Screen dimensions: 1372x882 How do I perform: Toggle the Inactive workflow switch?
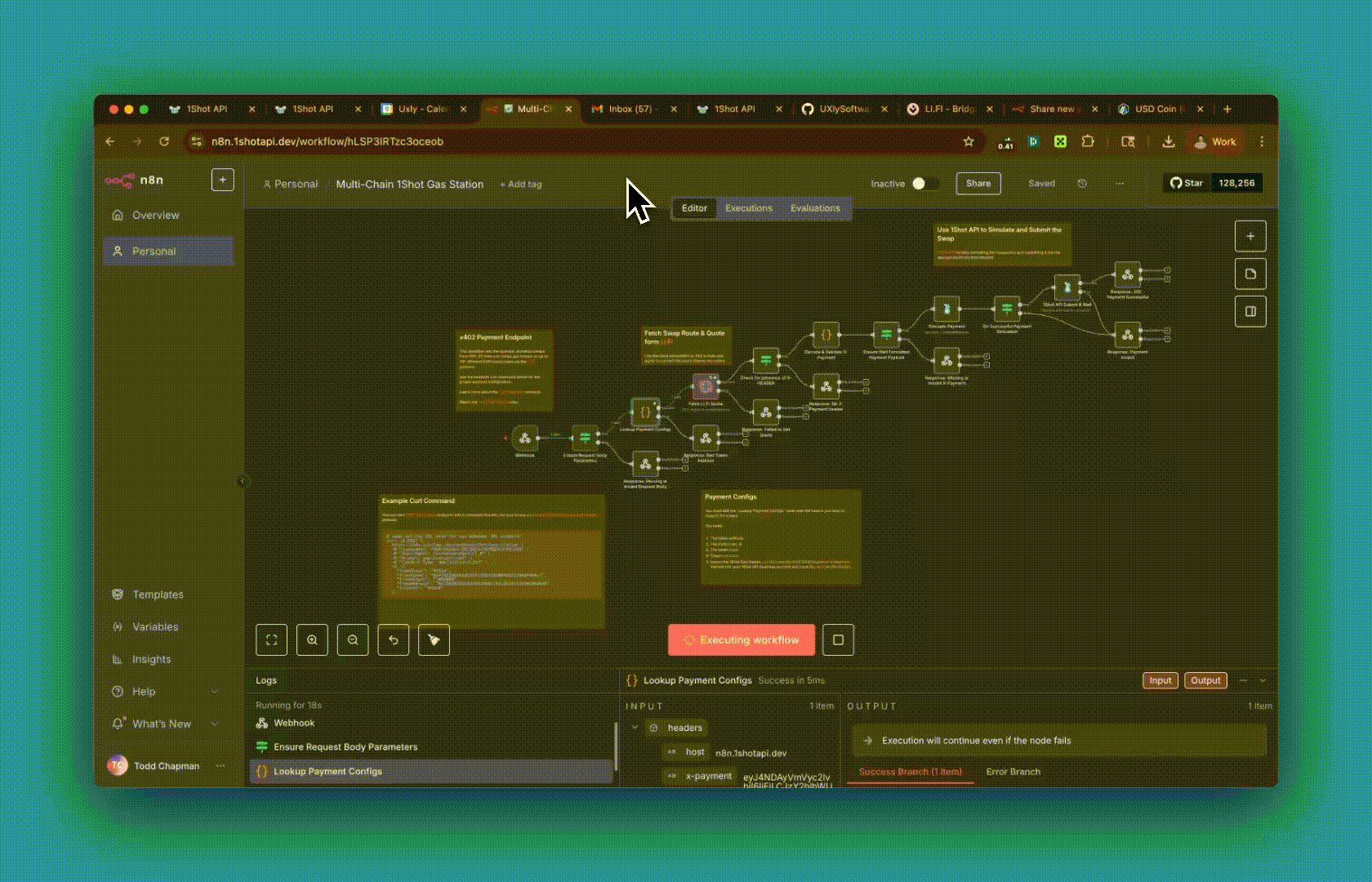tap(924, 184)
